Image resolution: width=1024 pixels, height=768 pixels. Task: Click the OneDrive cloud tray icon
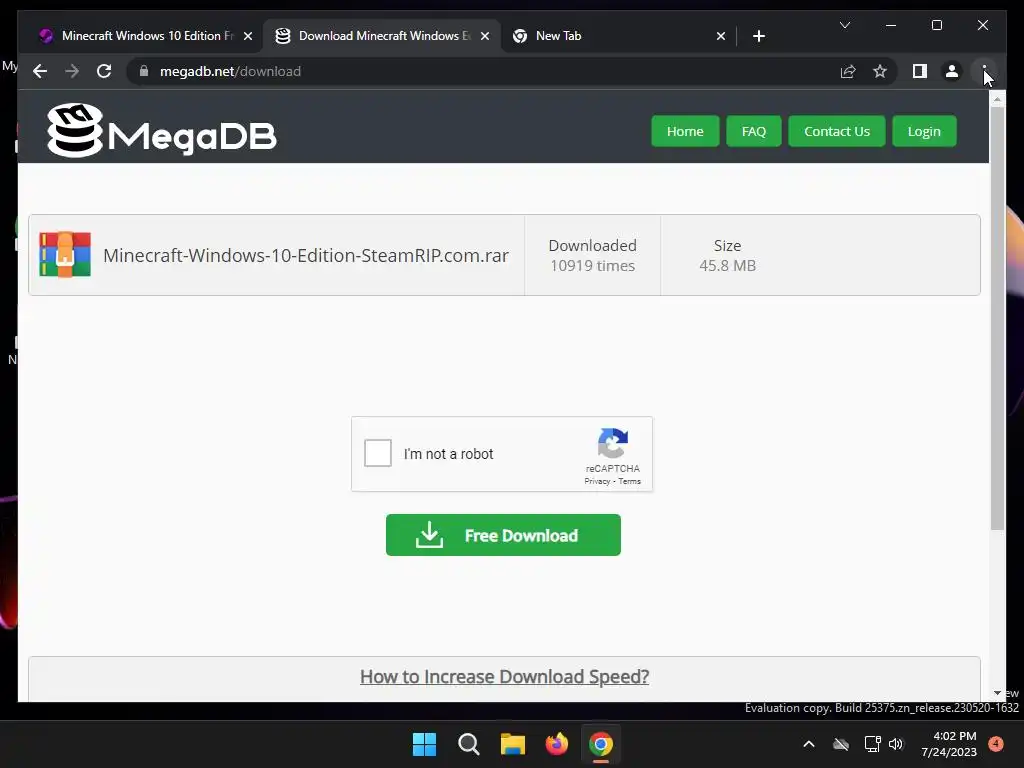[841, 744]
